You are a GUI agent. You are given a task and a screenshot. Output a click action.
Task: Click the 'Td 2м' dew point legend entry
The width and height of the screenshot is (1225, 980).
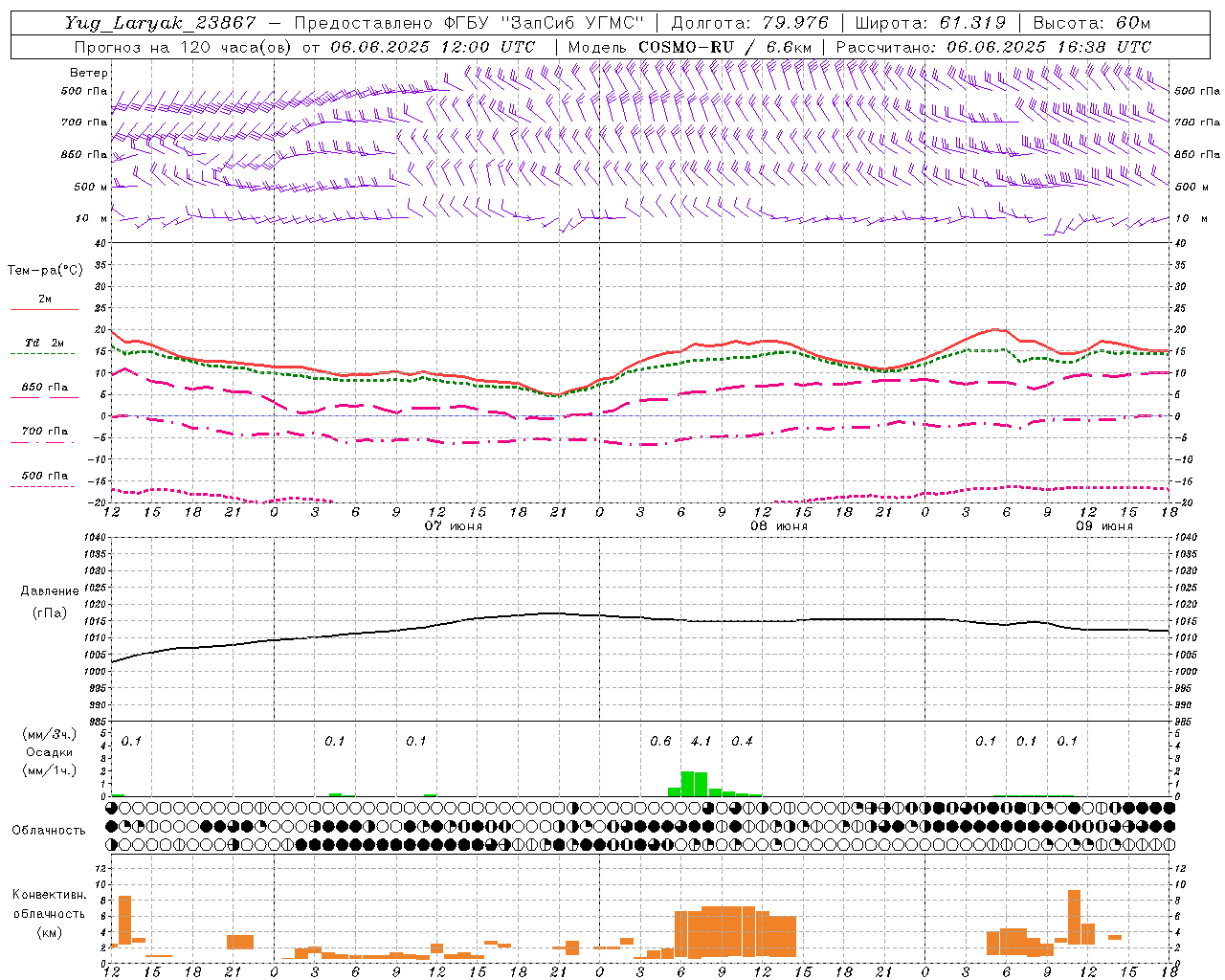(x=45, y=343)
